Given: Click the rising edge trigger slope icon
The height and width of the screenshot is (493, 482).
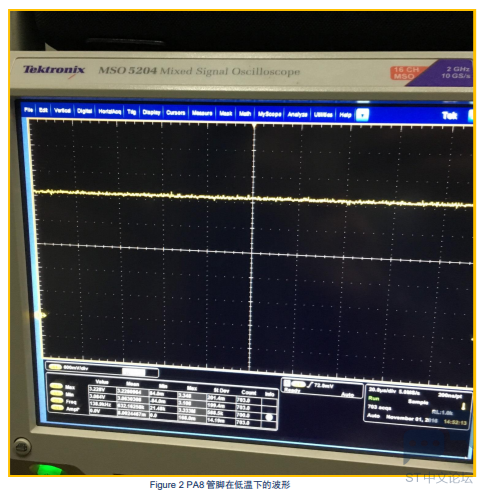Looking at the screenshot, I should [310, 385].
